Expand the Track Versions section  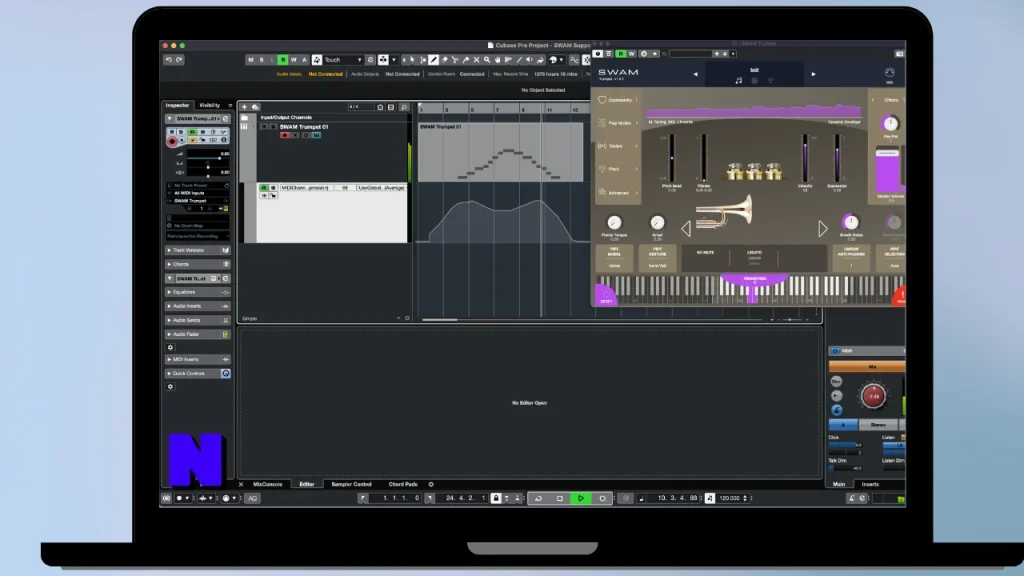(198, 250)
